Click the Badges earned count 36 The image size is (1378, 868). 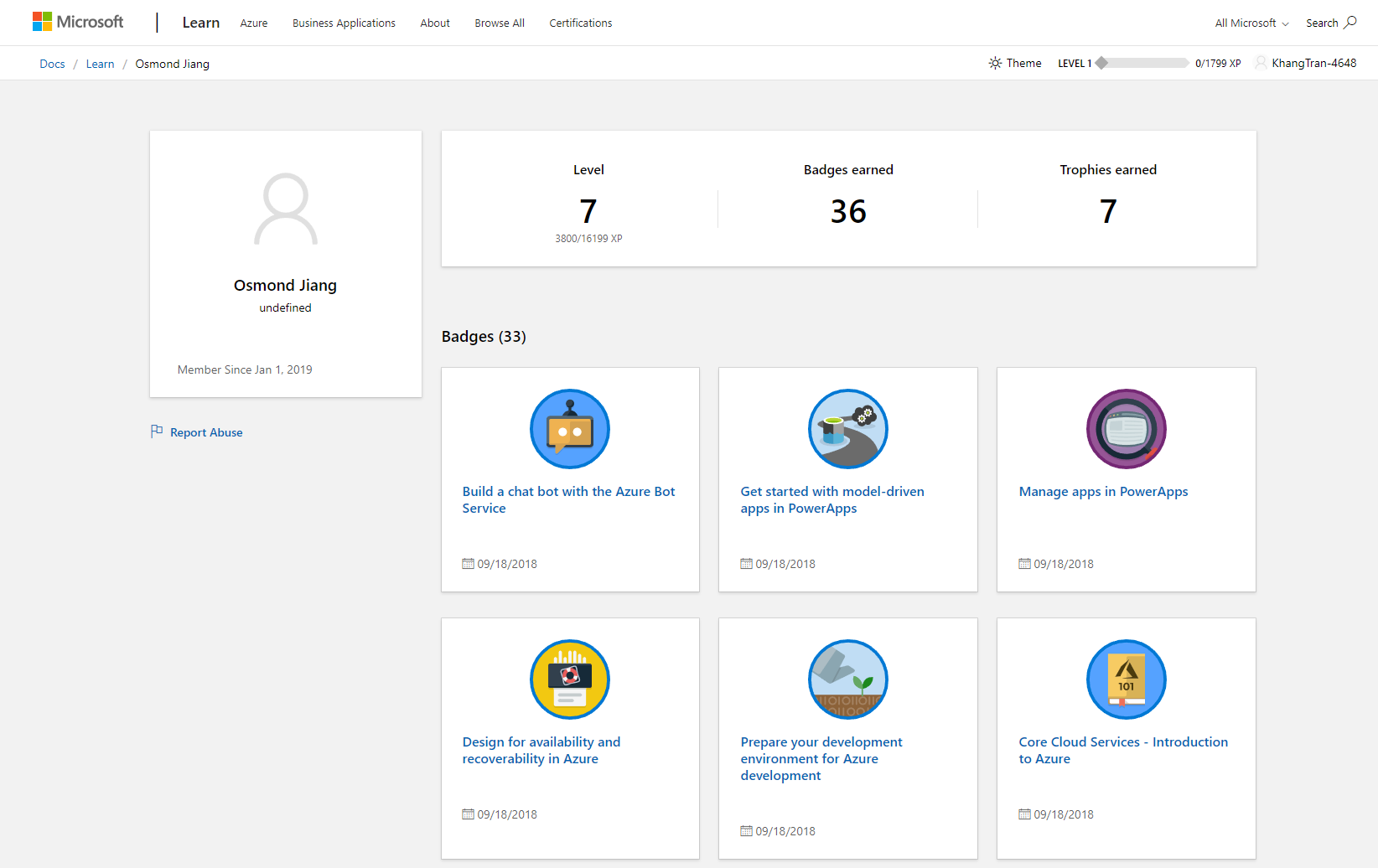click(x=848, y=211)
